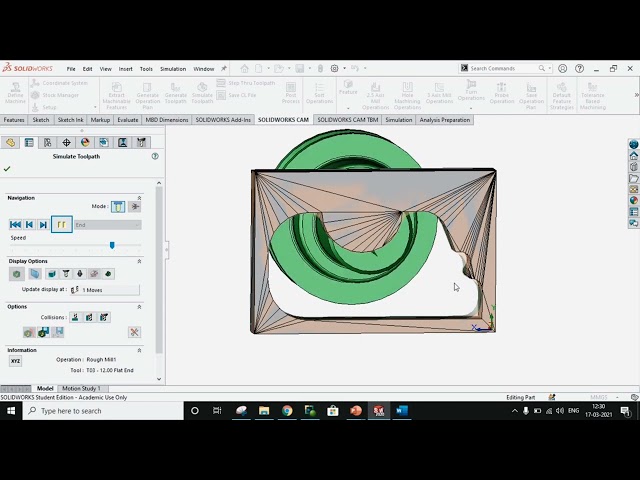Select Tool mode simulation button
640x480 pixels.
point(118,207)
